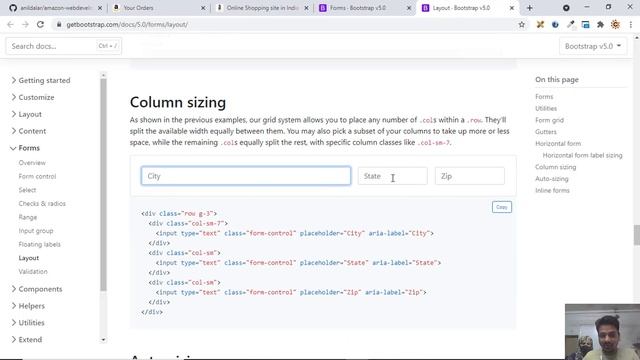Screen dimensions: 640x360
Task: Copy the column sizing code snippet
Action: pyautogui.click(x=502, y=207)
